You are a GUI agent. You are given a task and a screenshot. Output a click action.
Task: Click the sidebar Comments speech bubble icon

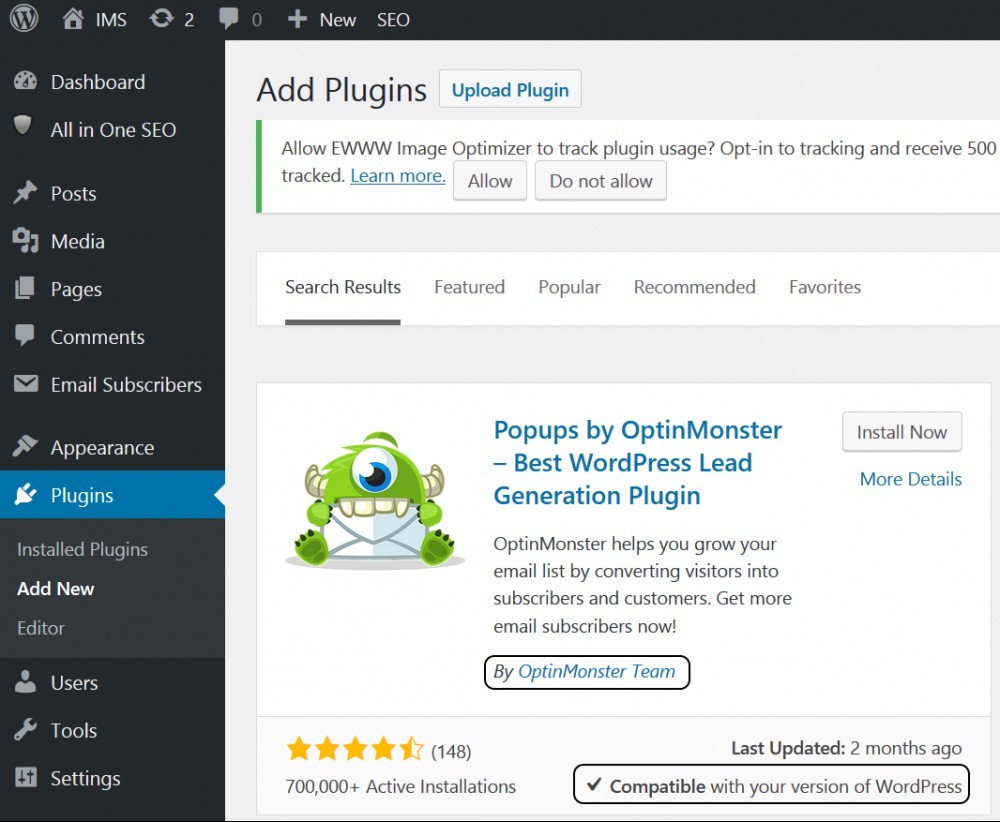(x=25, y=335)
